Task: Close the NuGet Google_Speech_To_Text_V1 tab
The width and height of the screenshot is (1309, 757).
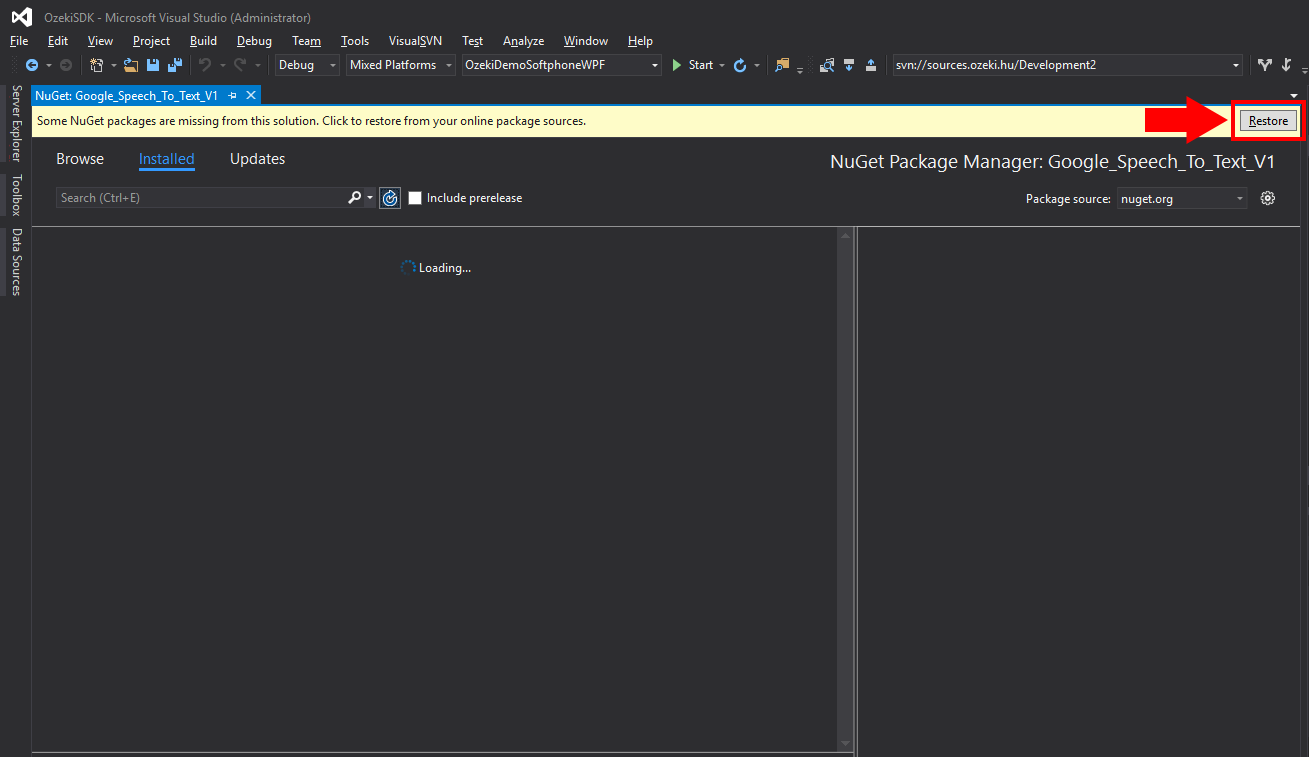Action: [251, 95]
